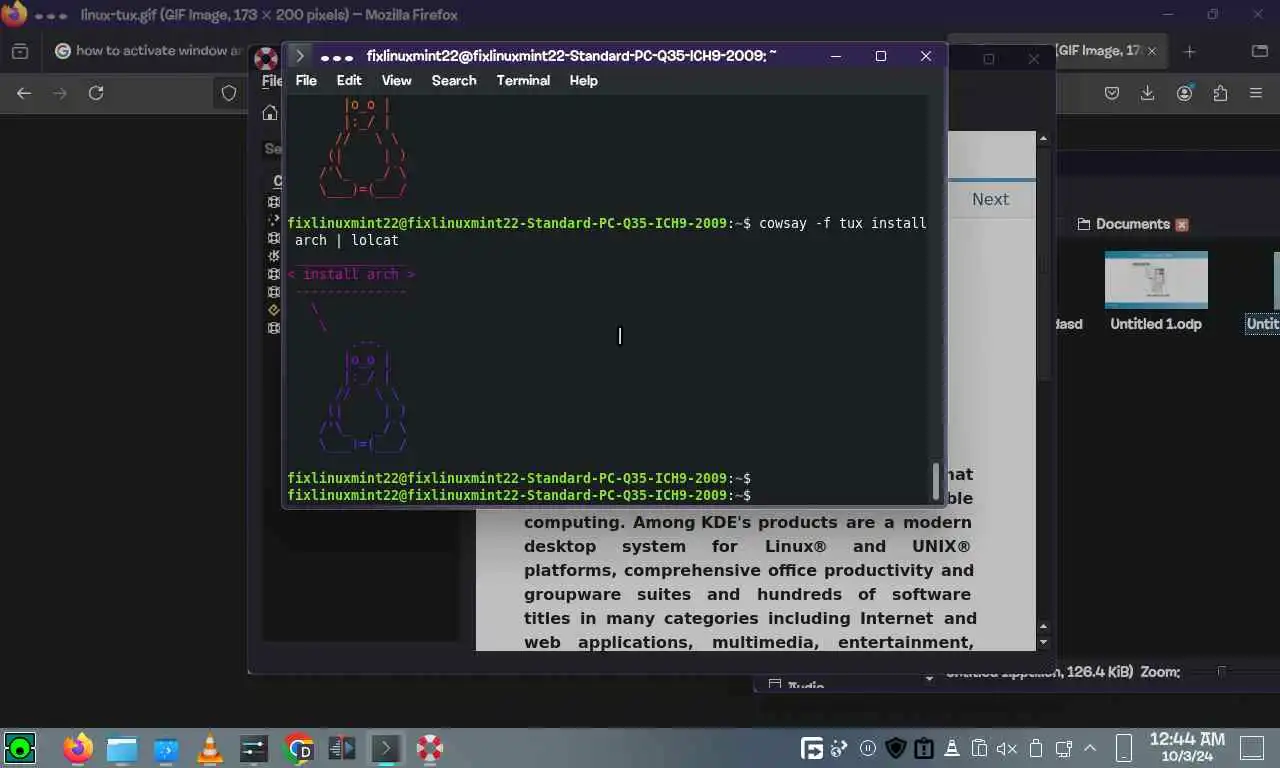This screenshot has height=768, width=1280.
Task: Click the terminal prompt icon in titlebar
Action: coord(298,56)
